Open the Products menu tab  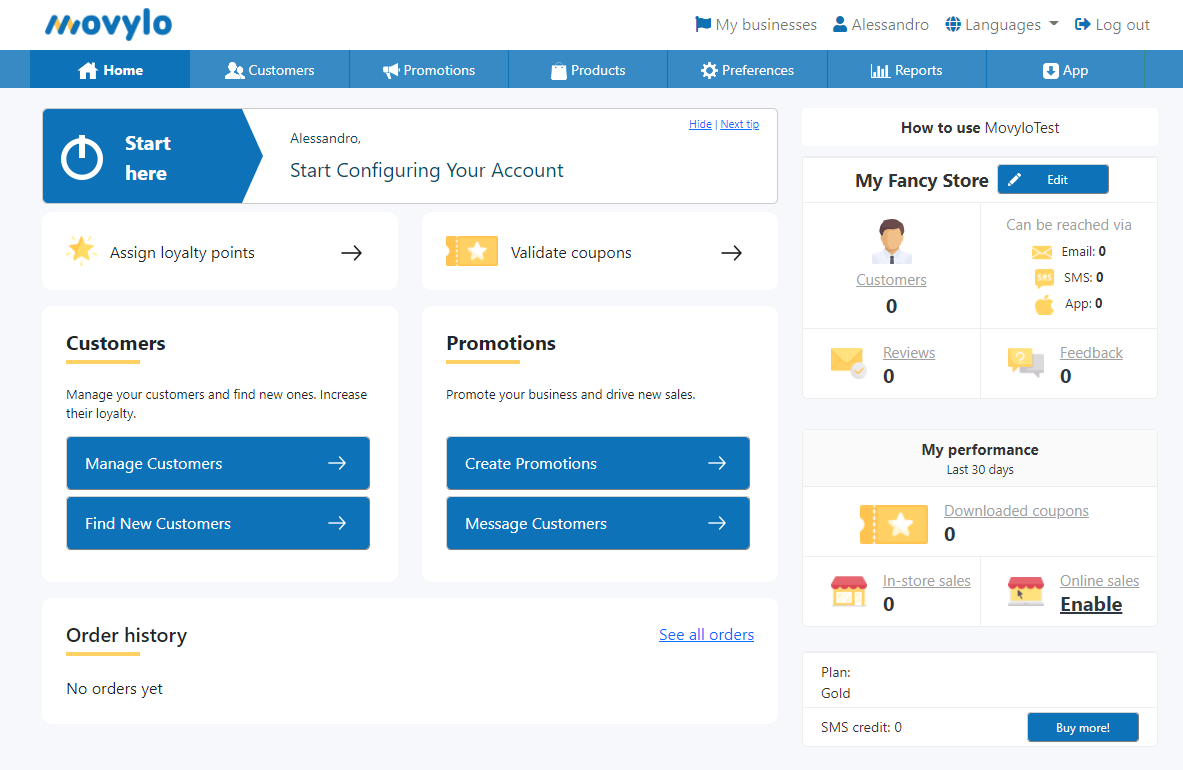[x=588, y=69]
